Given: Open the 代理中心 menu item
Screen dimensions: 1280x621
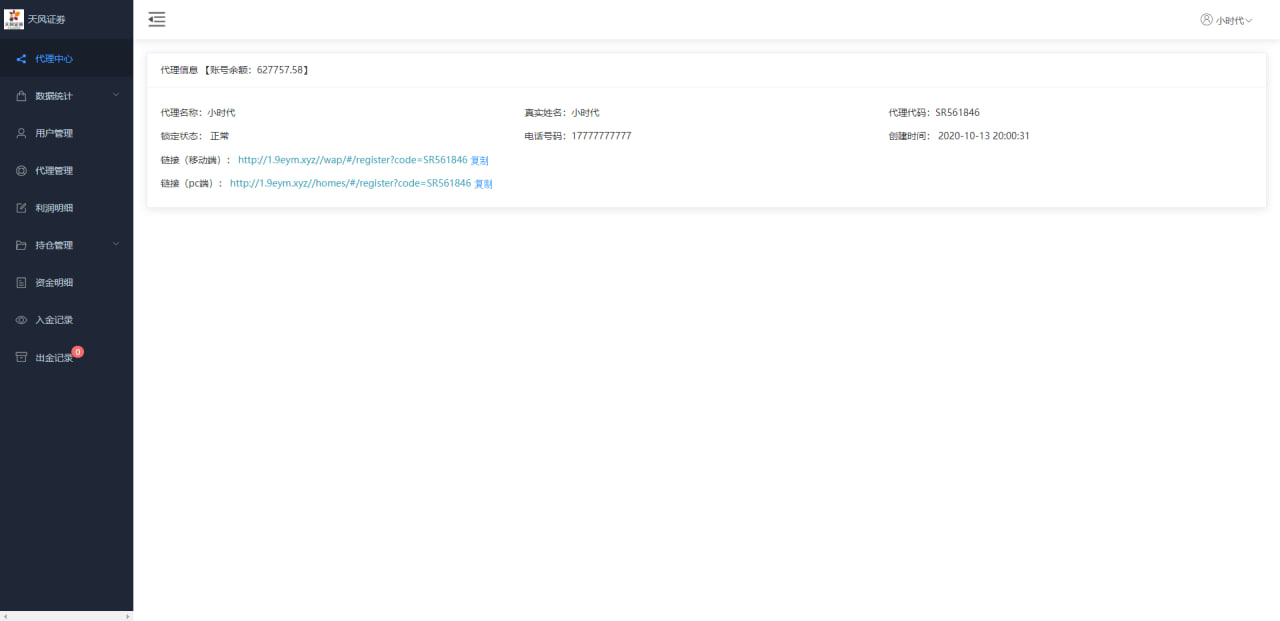Looking at the screenshot, I should (x=66, y=59).
